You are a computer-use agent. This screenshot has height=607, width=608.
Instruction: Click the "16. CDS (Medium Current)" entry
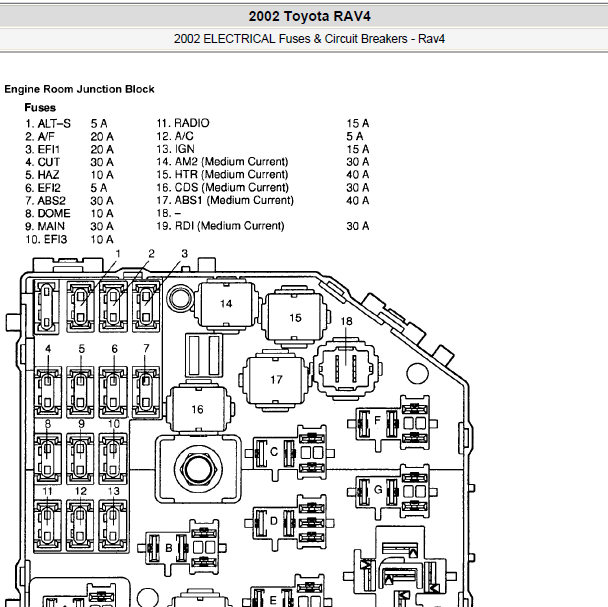(x=223, y=187)
